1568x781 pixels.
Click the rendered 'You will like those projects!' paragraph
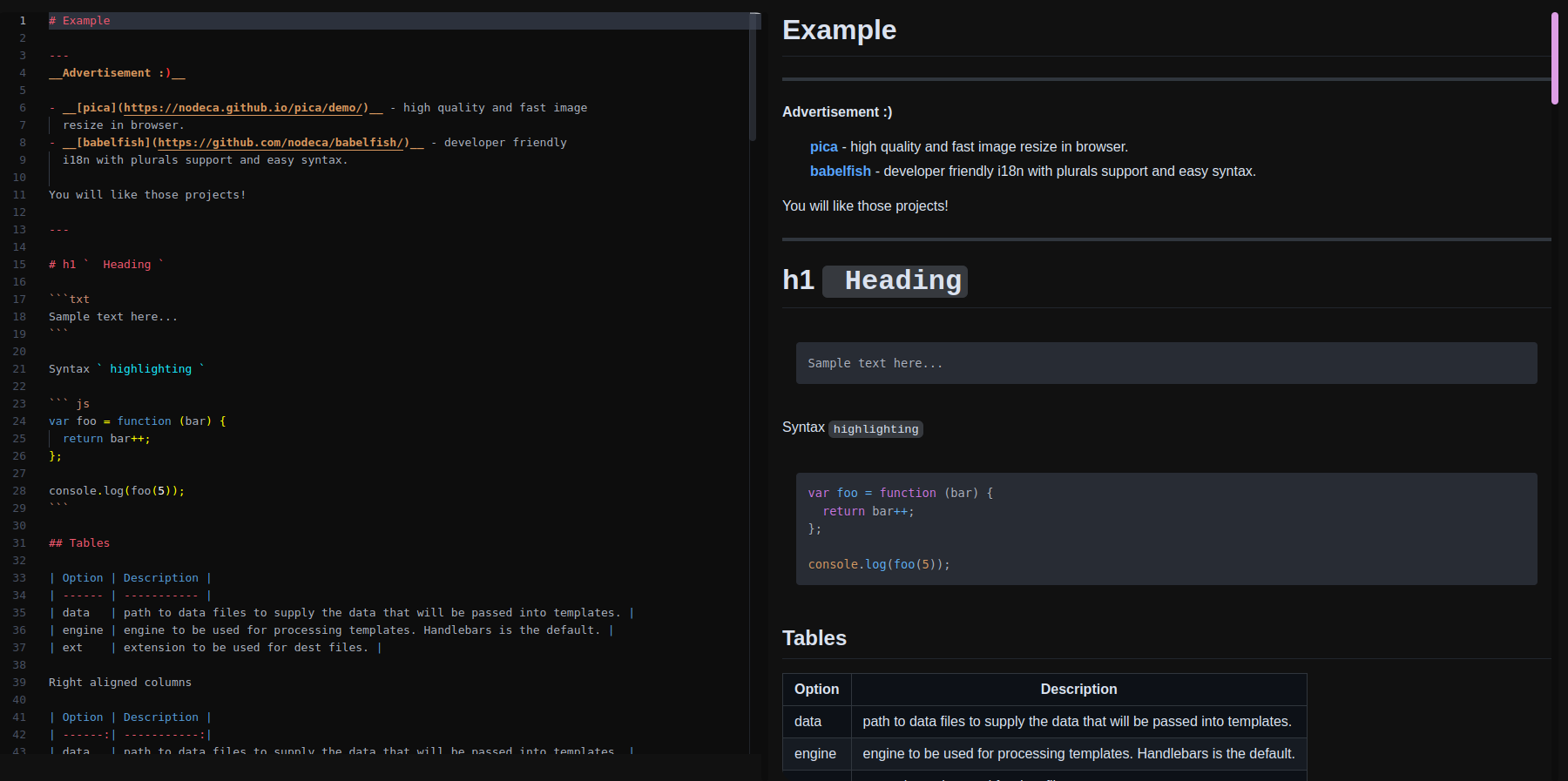(865, 206)
